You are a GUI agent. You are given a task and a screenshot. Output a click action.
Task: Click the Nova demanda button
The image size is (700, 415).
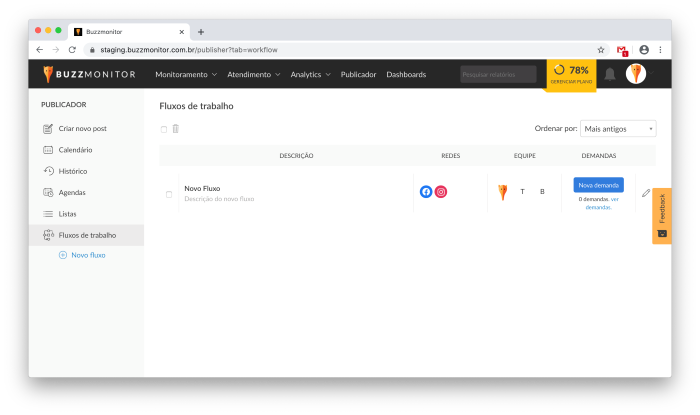point(598,185)
